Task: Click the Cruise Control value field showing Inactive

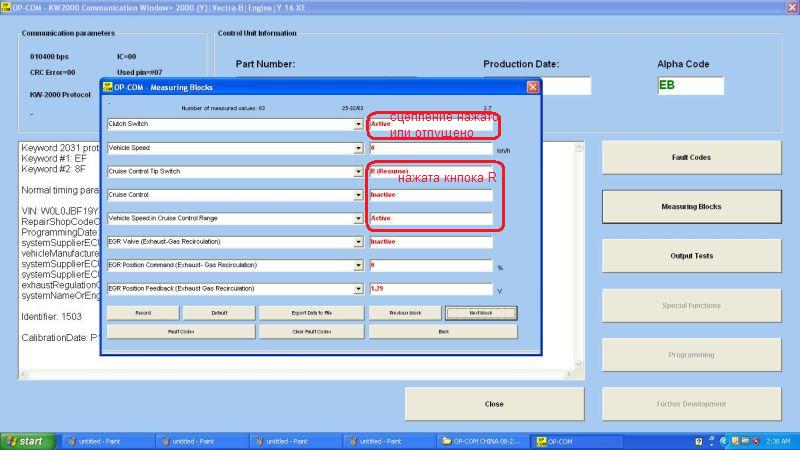Action: click(430, 195)
